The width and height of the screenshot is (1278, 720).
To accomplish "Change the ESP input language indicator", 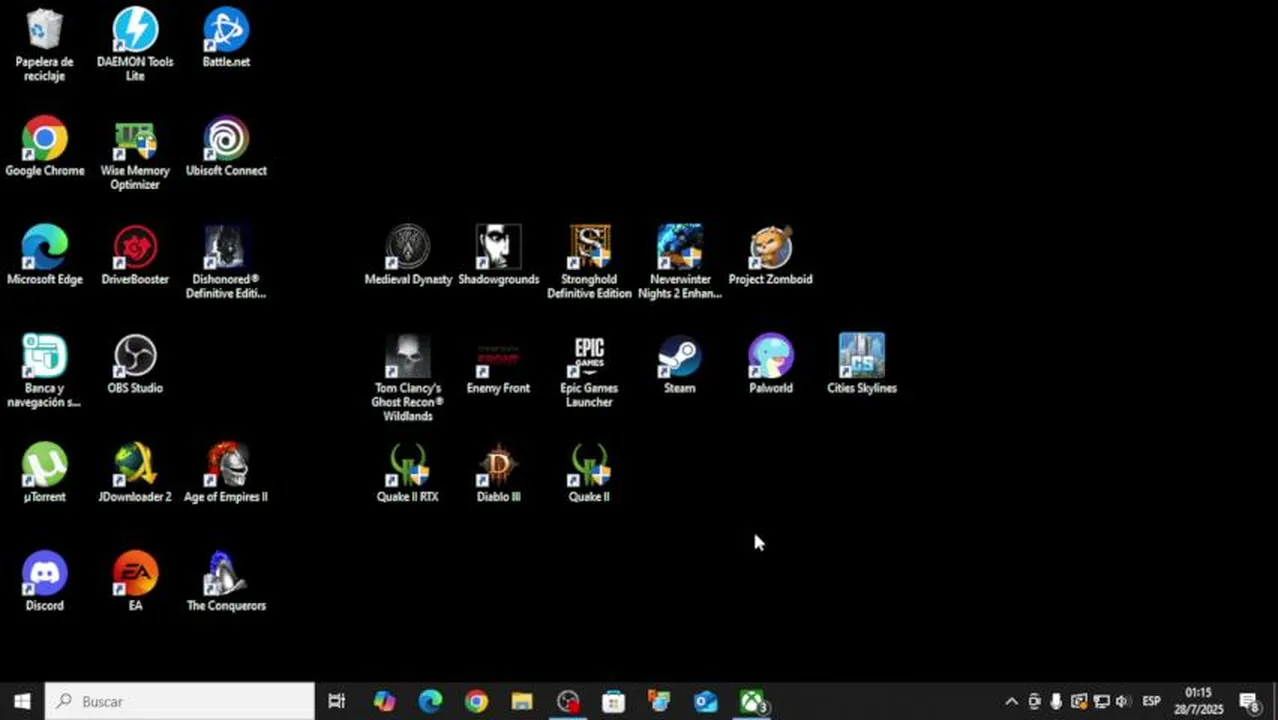I will point(1151,701).
